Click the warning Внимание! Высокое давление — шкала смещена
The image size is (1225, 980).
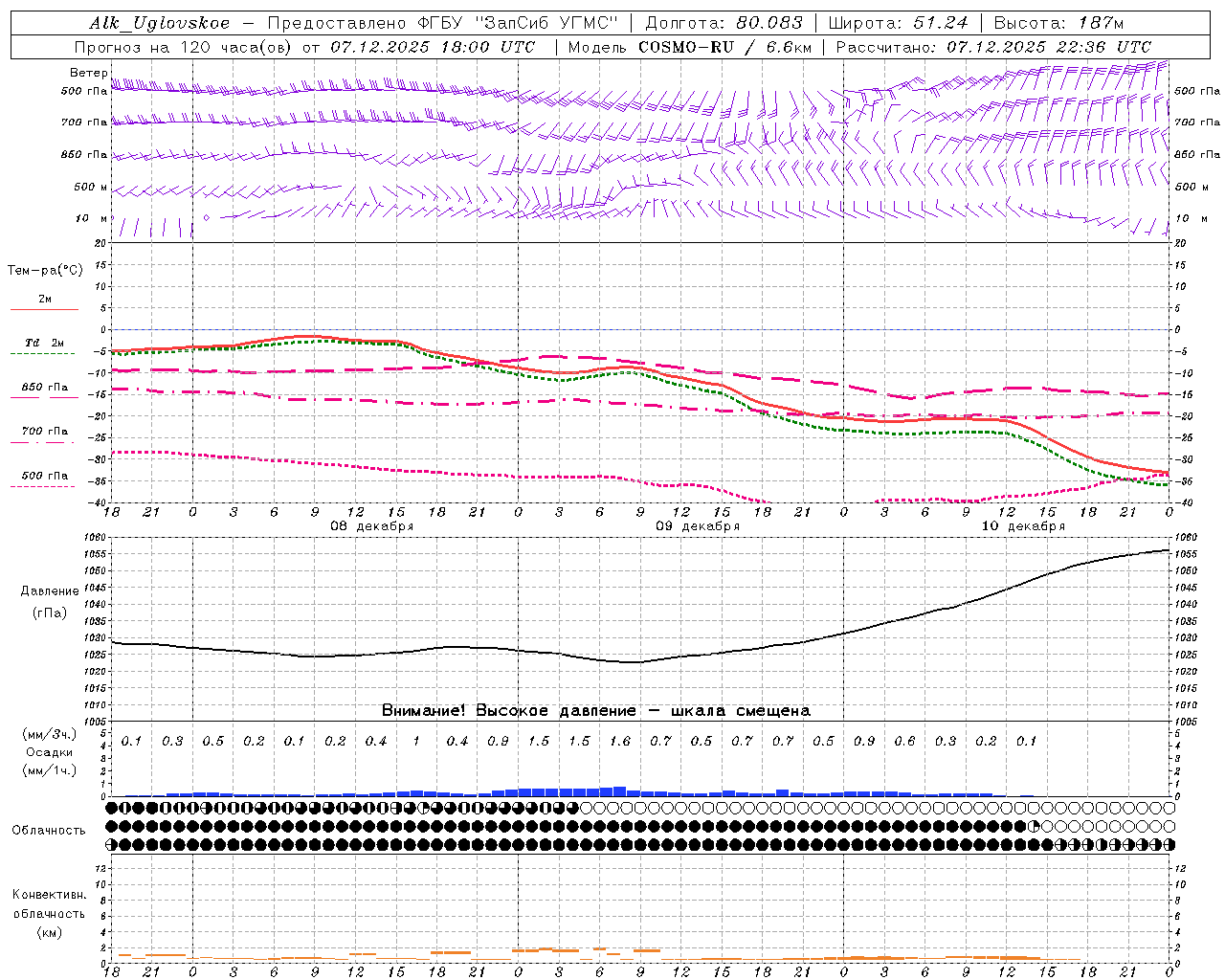596,710
